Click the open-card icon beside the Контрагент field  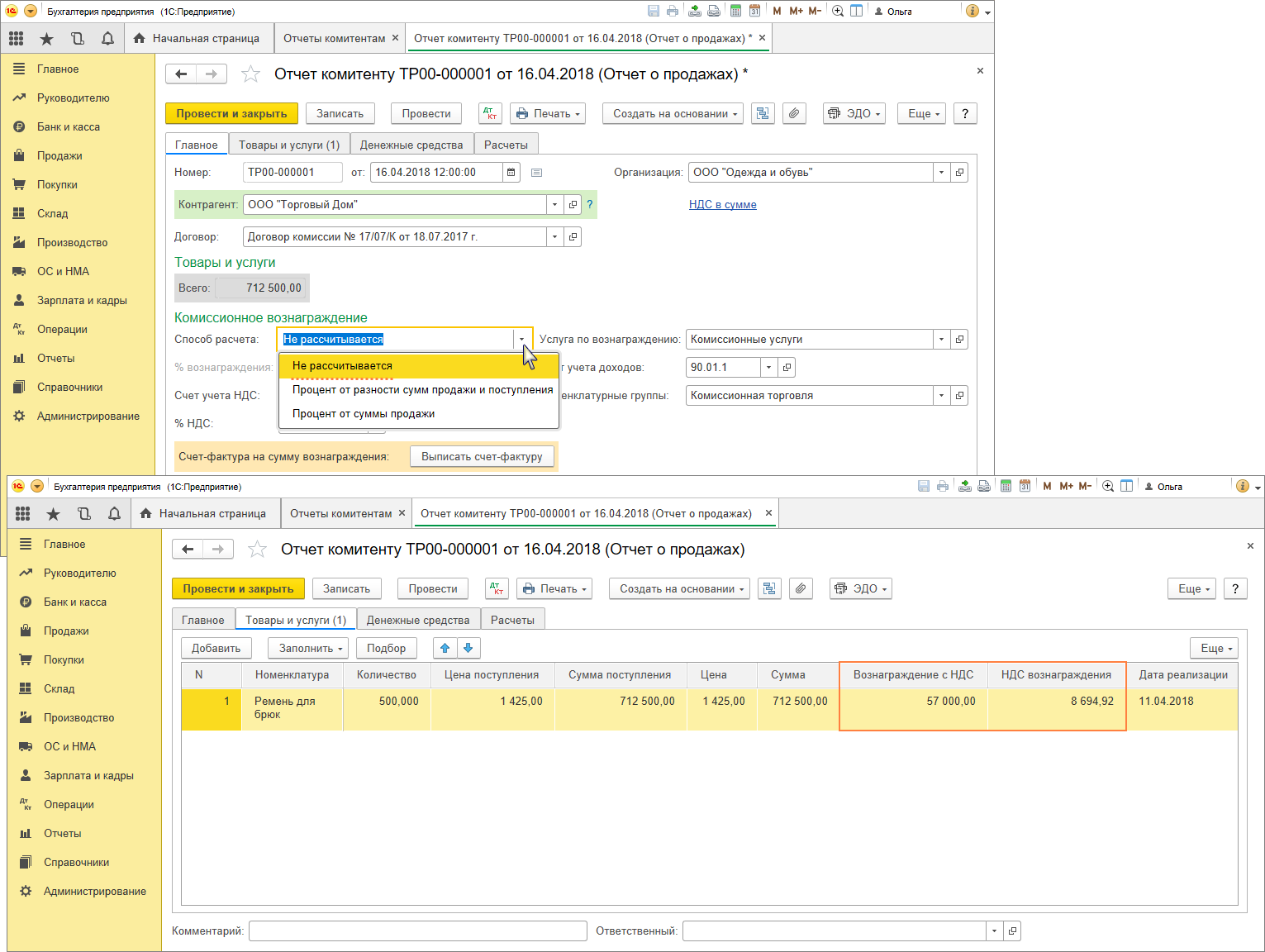(x=573, y=205)
